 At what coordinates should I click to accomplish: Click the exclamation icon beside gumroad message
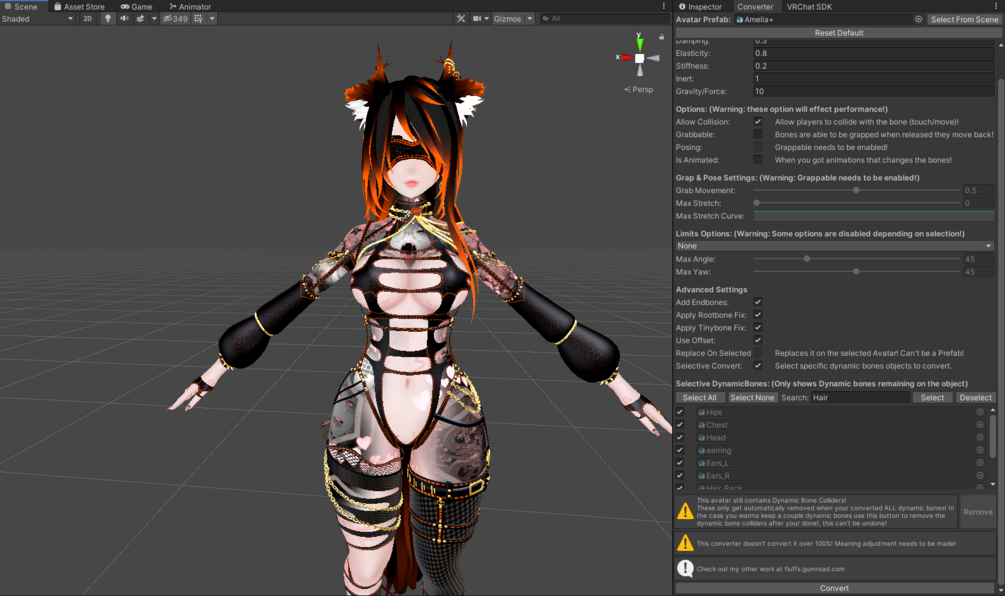click(685, 568)
